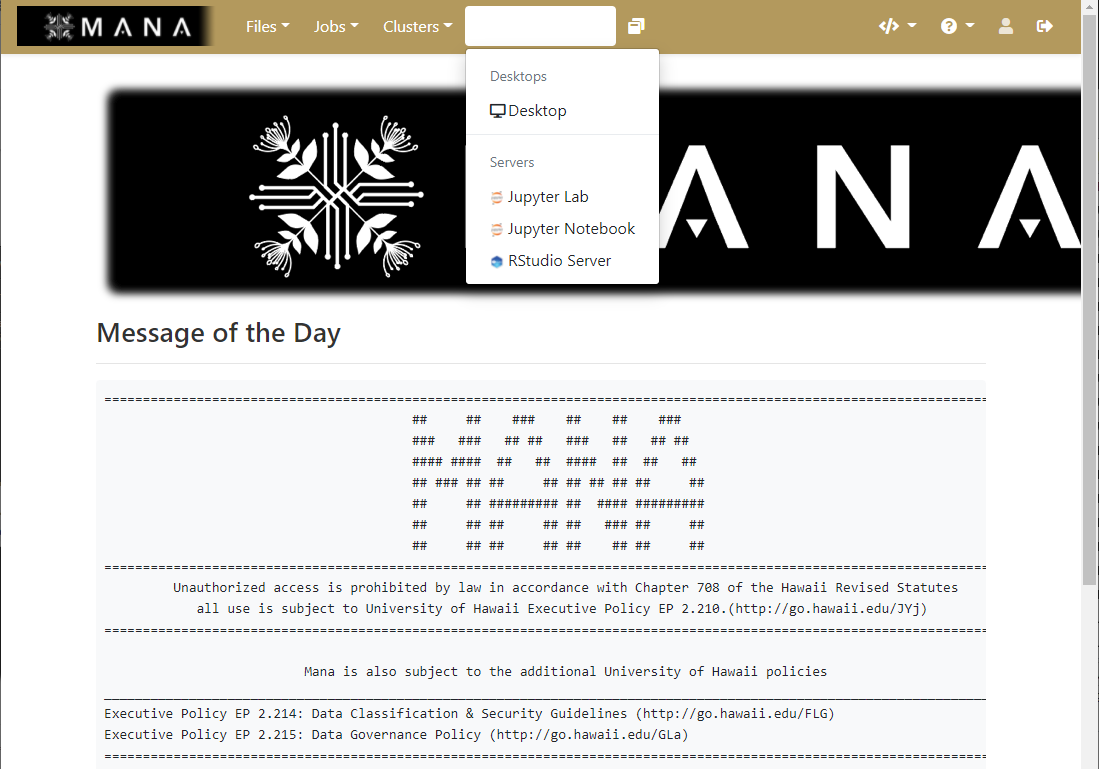
Task: Click 'Mana is also subject' policy line
Action: coord(565,672)
